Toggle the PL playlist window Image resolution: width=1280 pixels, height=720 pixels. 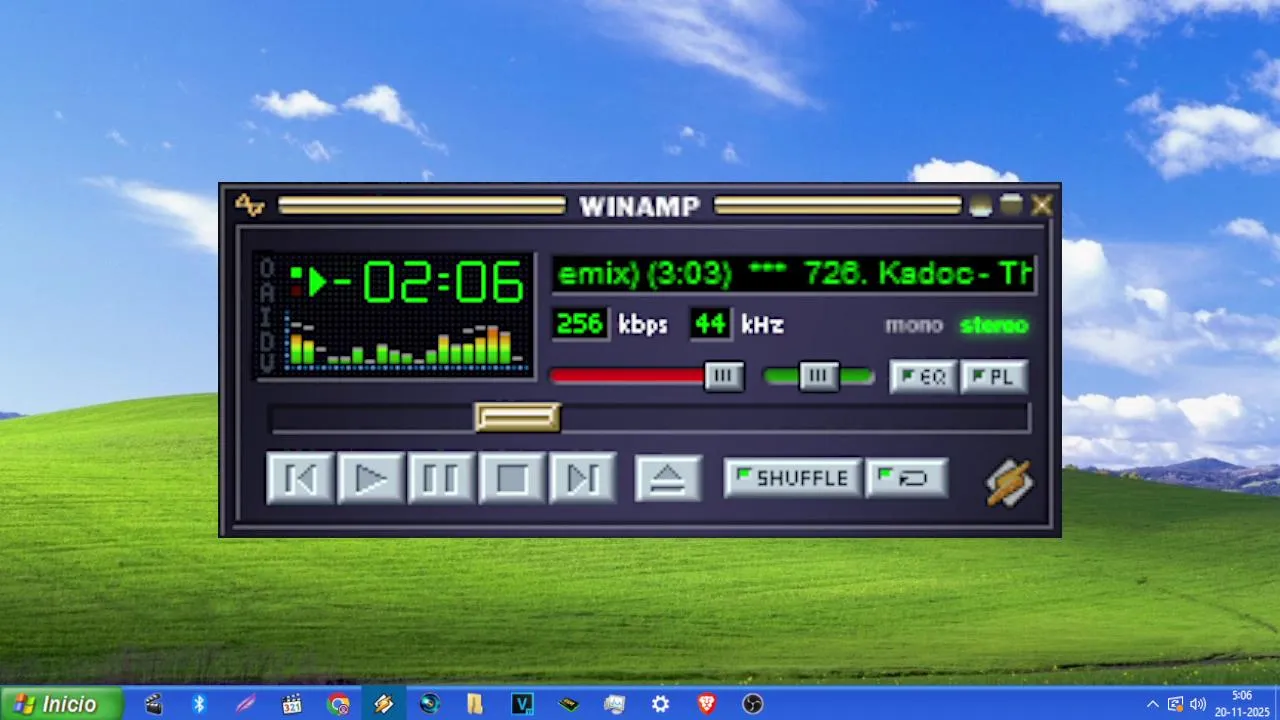tap(994, 377)
